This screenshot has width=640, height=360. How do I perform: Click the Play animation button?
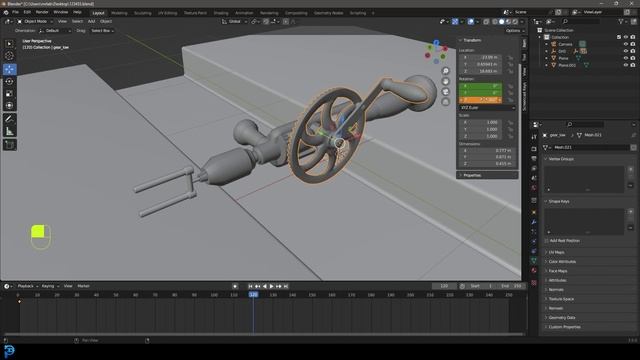pyautogui.click(x=271, y=287)
